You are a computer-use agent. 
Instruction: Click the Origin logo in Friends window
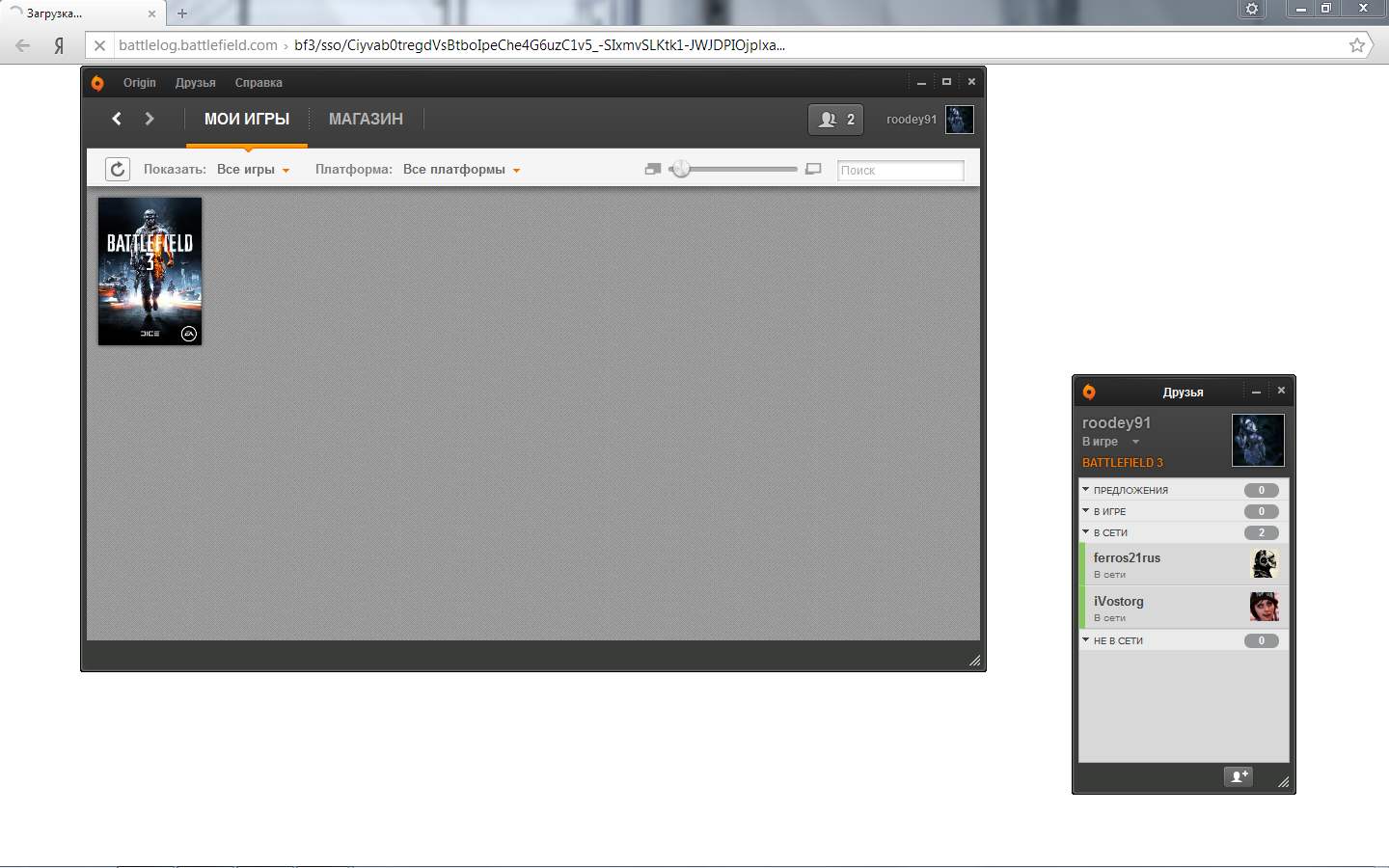pos(1089,392)
